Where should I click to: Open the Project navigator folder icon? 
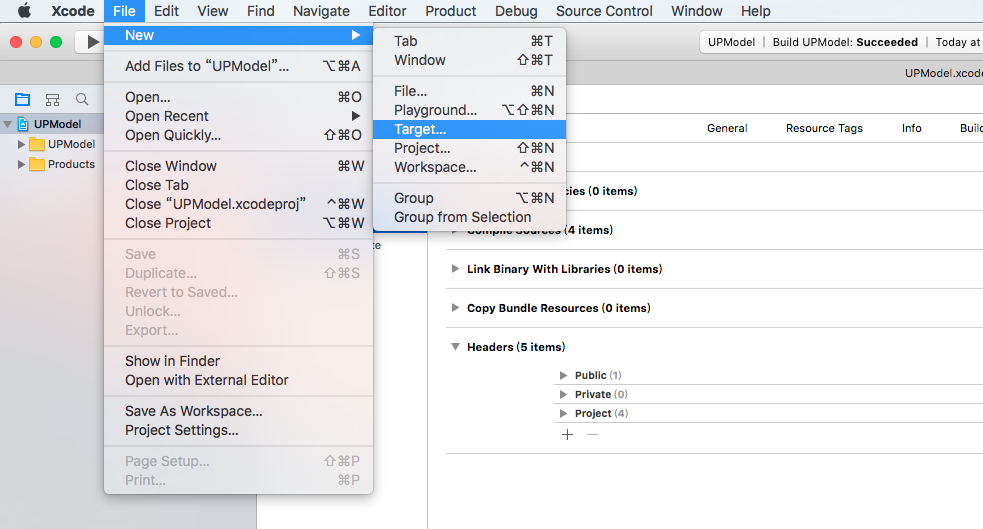22,99
